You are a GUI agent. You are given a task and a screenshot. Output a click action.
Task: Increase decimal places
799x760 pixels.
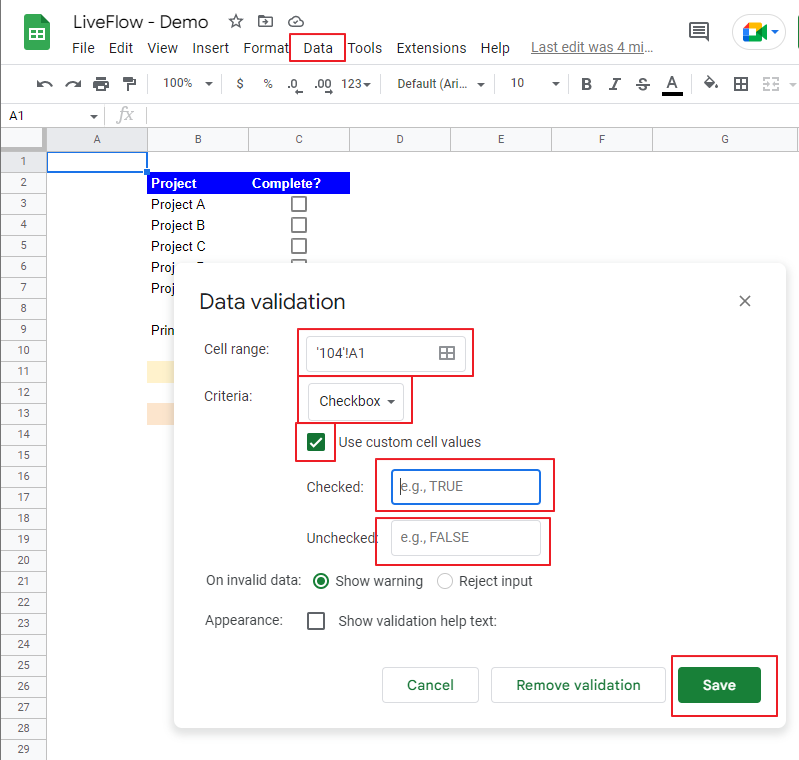point(324,84)
